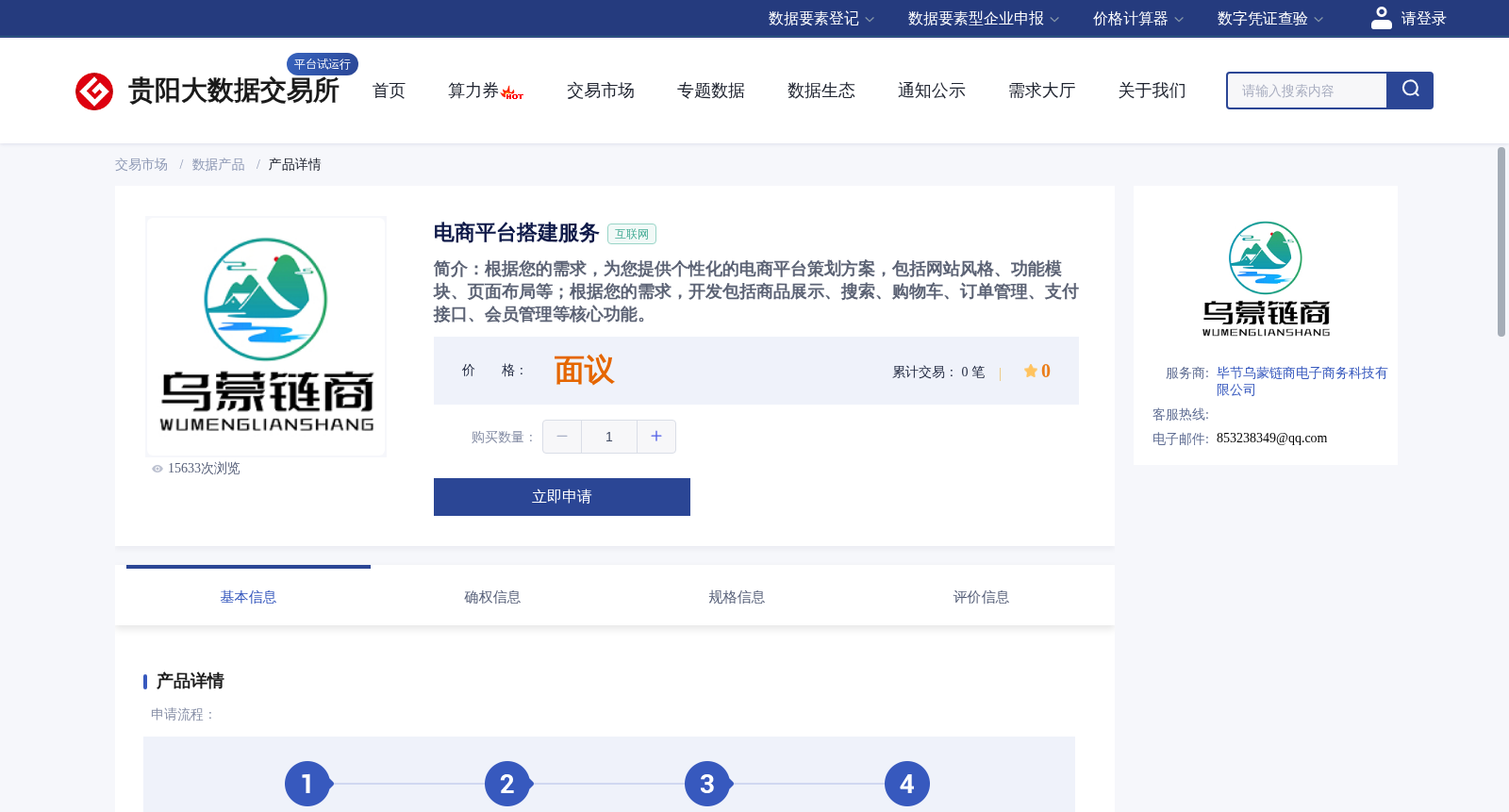Image resolution: width=1509 pixels, height=812 pixels.
Task: Open the 交易市场 menu item
Action: click(x=601, y=91)
